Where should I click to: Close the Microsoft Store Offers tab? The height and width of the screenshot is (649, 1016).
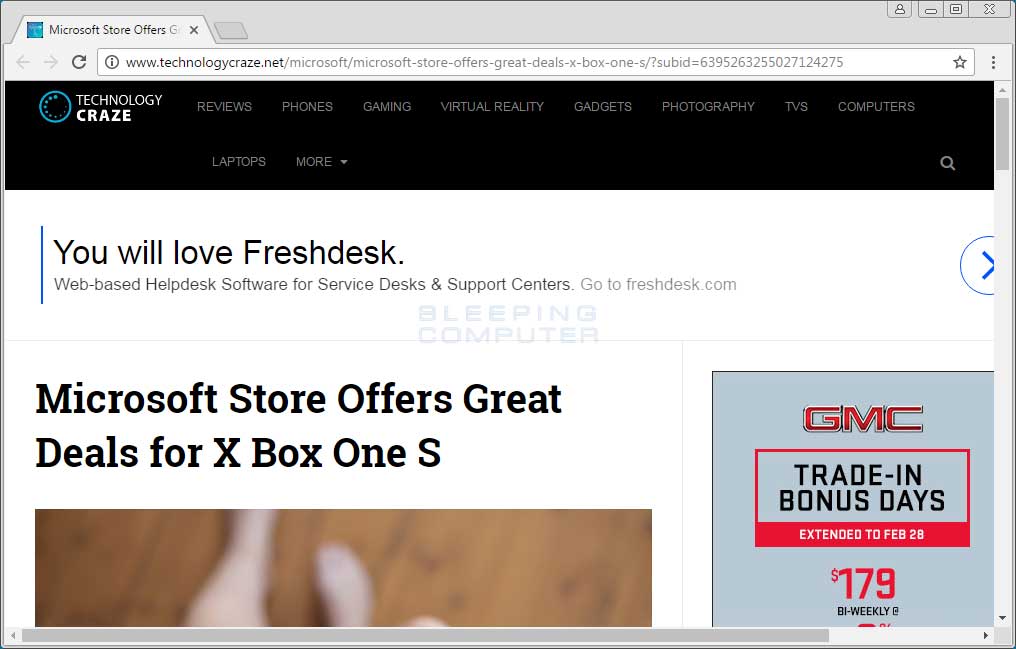tap(194, 30)
